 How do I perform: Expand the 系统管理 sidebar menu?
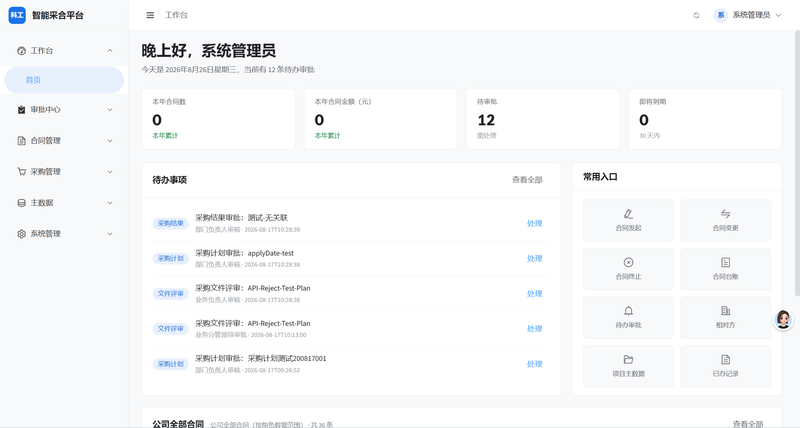point(64,234)
